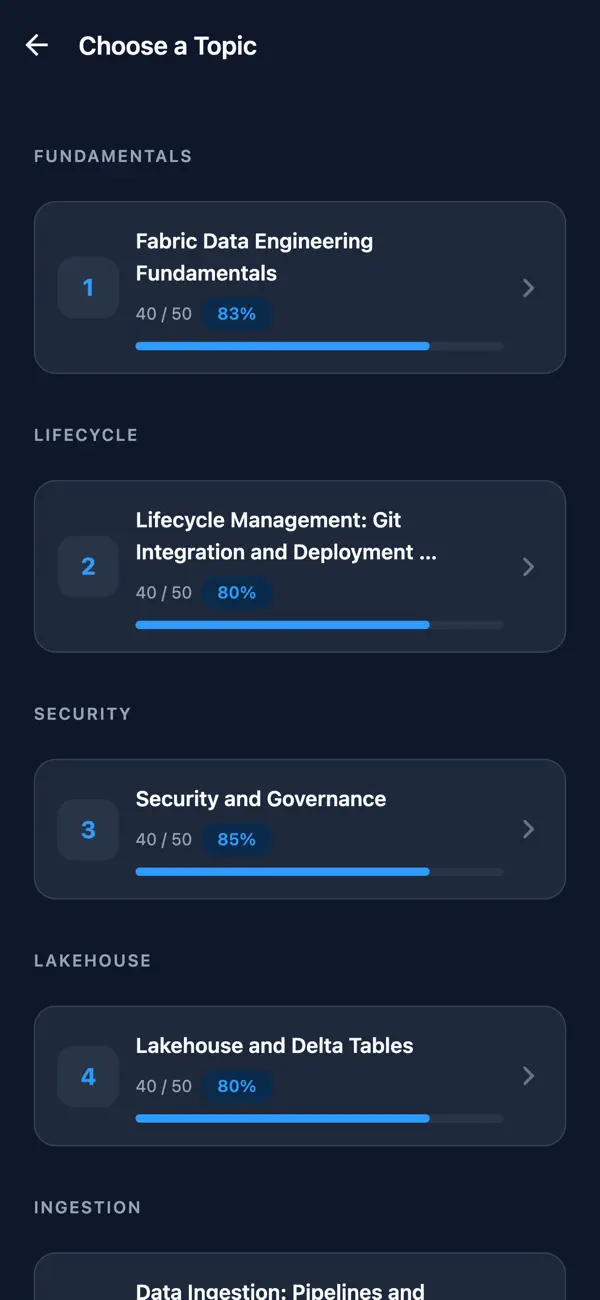This screenshot has height=1300, width=600.
Task: Click the Lakehouse topic progress bar
Action: (x=319, y=1118)
